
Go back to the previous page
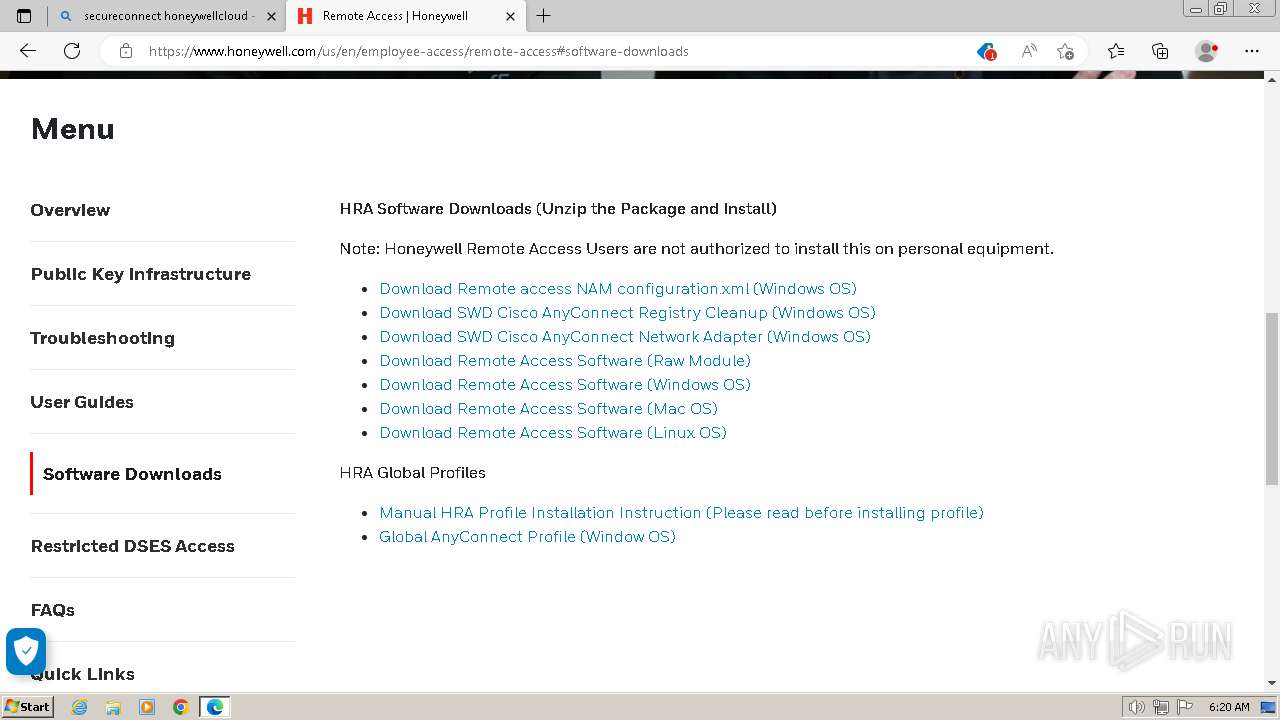(x=28, y=51)
